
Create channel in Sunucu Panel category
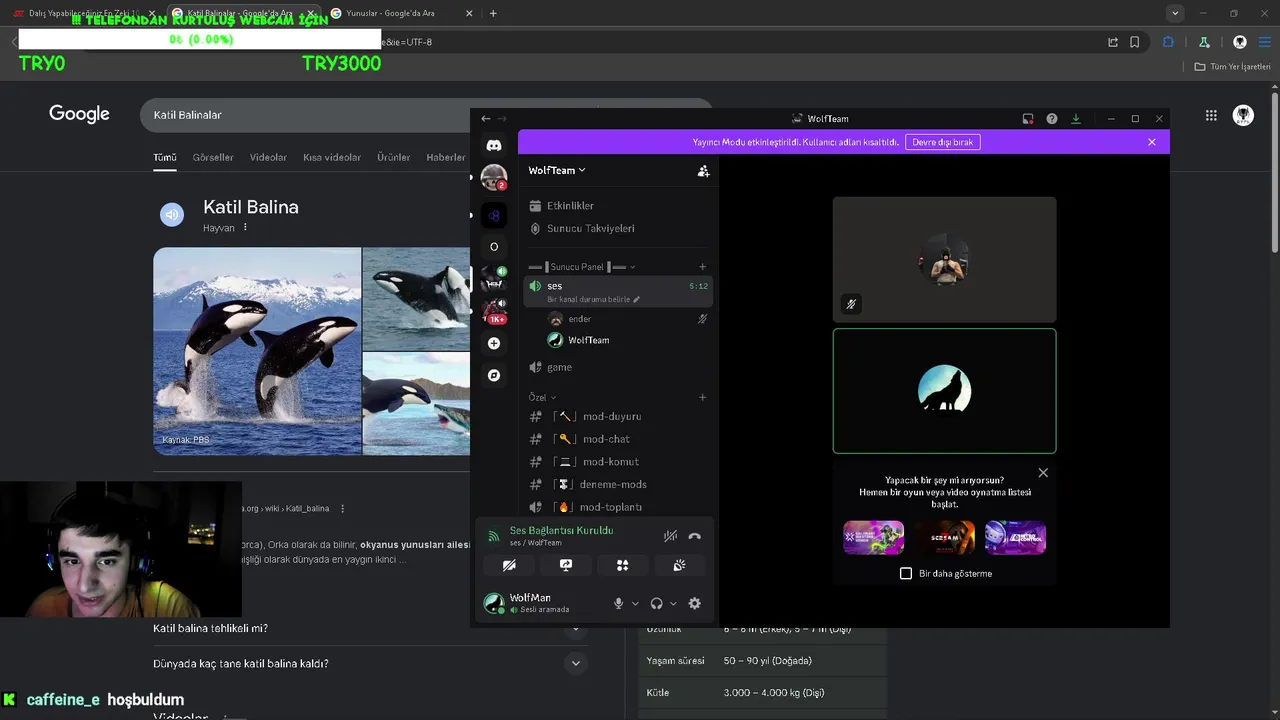(702, 267)
